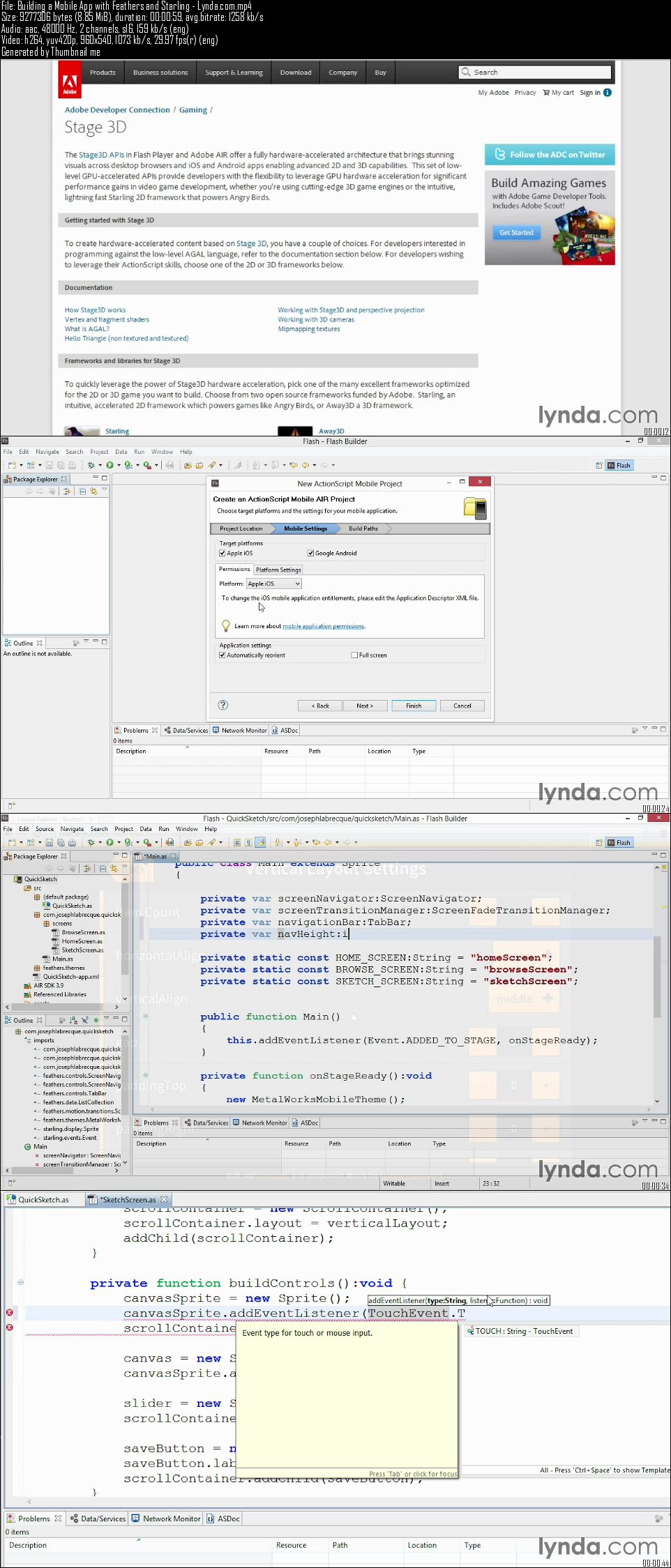Click the Finish button in the dialog
The height and width of the screenshot is (1568, 671).
[414, 706]
